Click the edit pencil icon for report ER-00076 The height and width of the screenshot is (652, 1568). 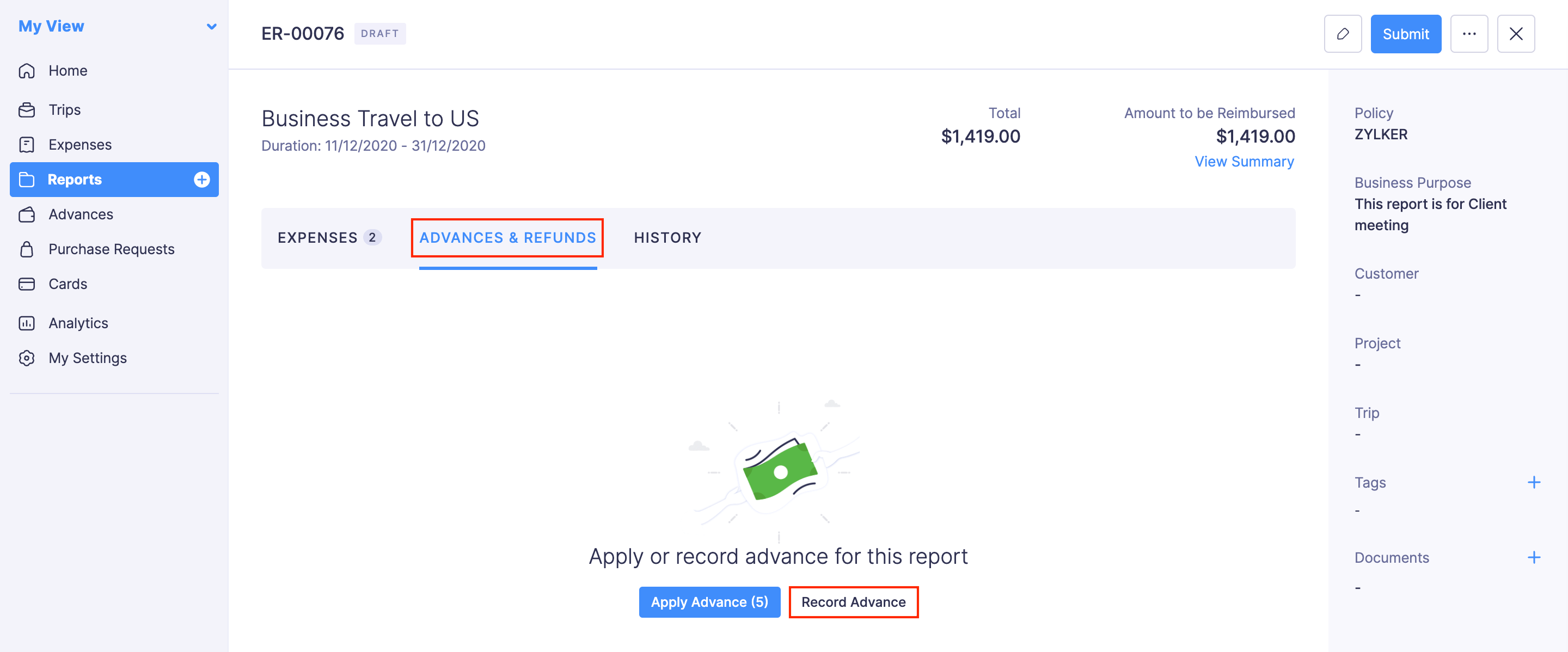(1343, 33)
